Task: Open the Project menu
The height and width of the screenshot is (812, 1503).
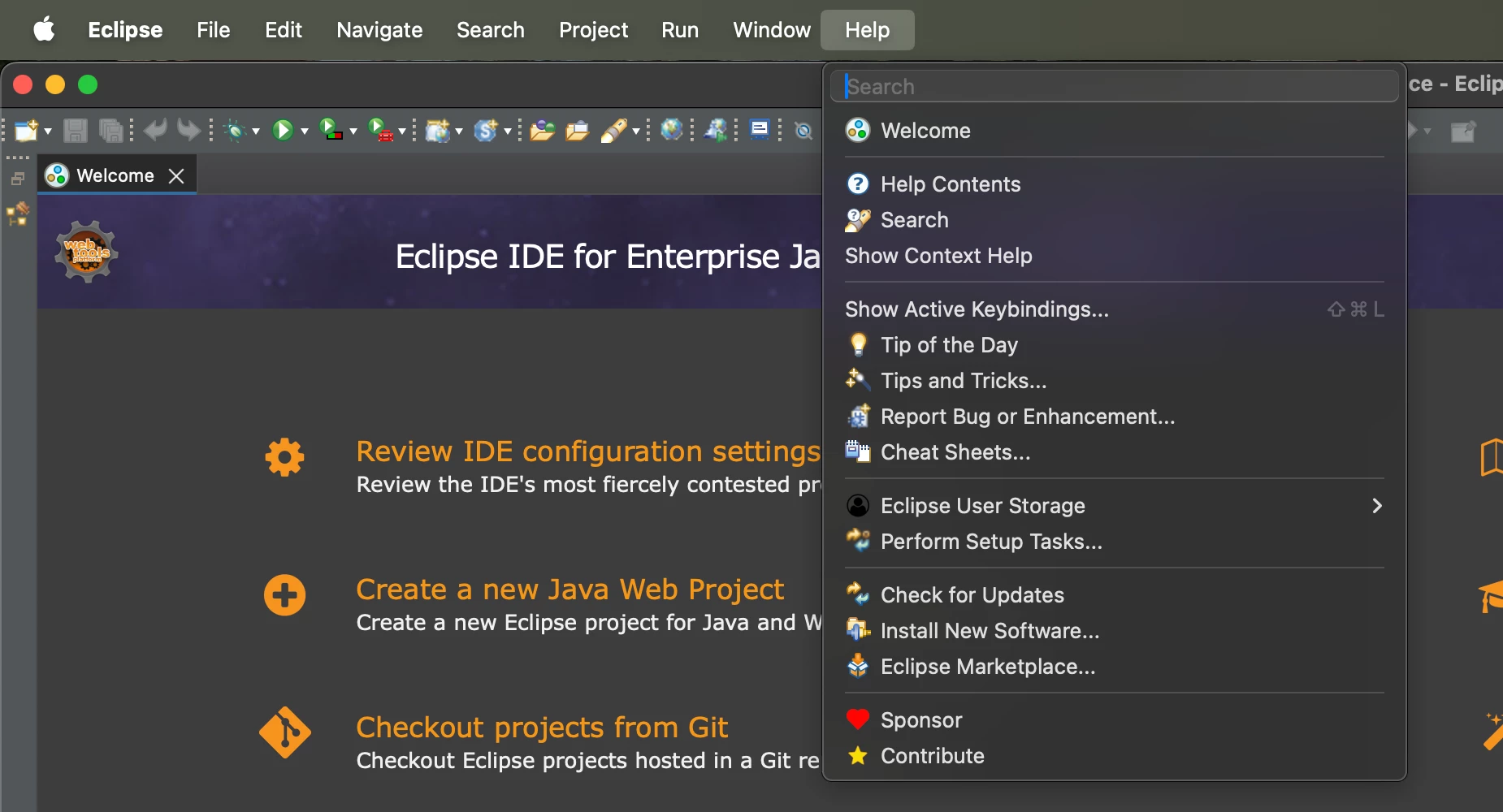Action: (593, 30)
